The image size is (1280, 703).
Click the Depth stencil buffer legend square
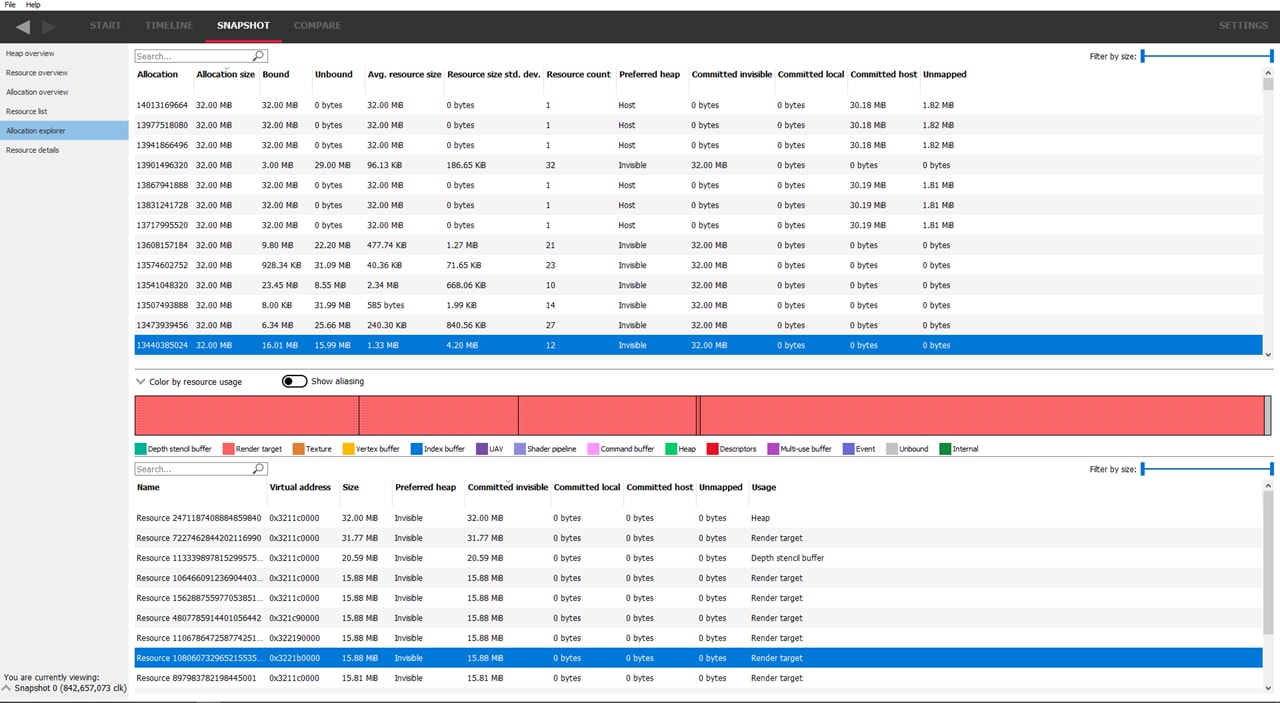[x=141, y=449]
